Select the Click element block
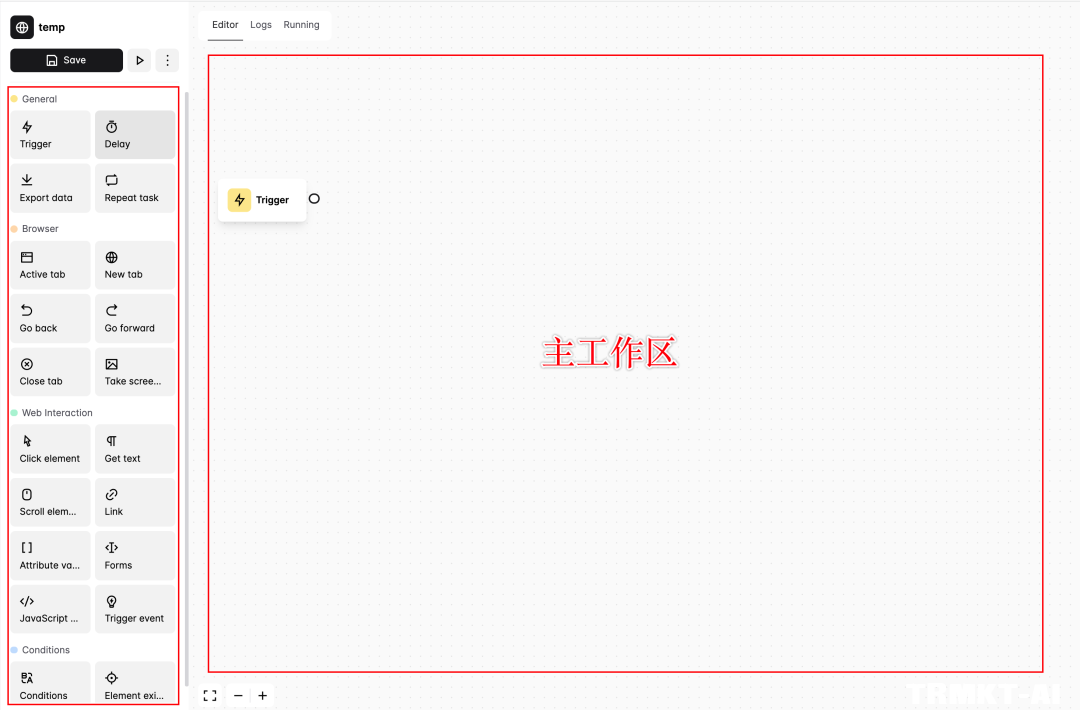The height and width of the screenshot is (710, 1080). [50, 449]
